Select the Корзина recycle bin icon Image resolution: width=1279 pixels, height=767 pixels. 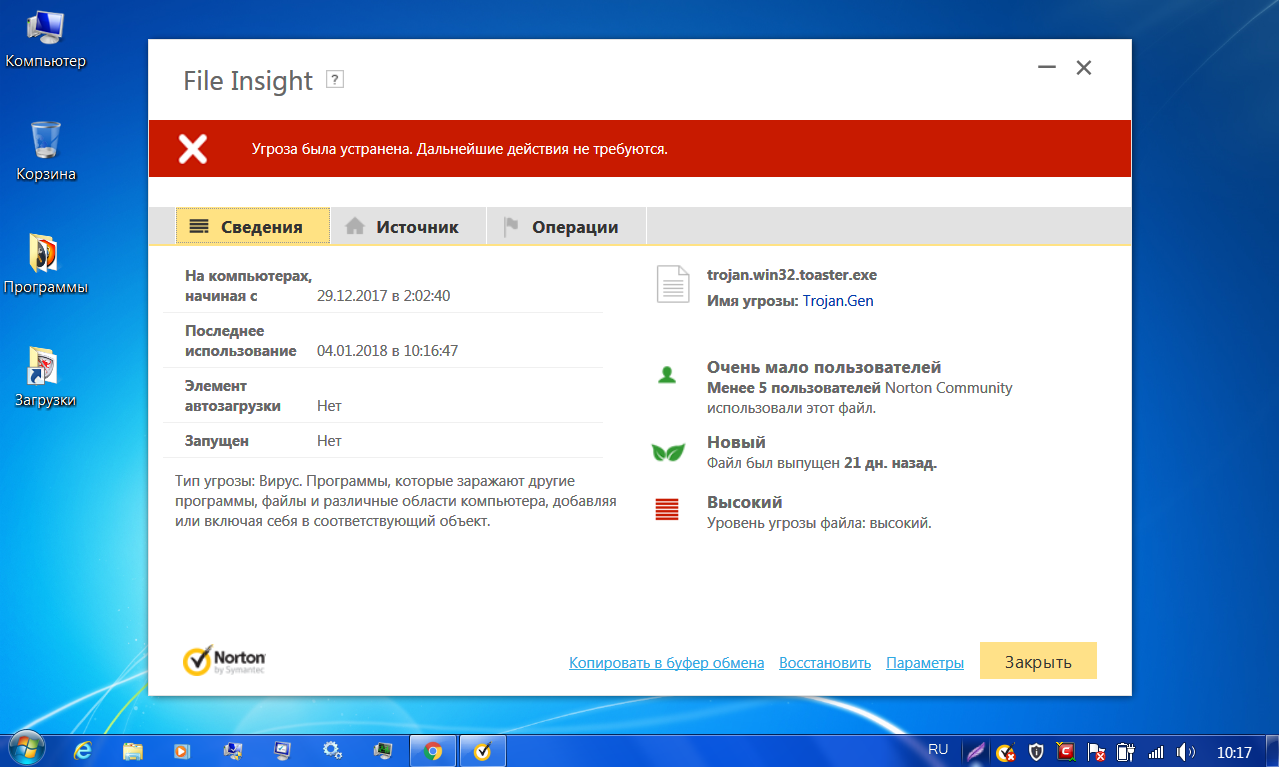[x=46, y=151]
